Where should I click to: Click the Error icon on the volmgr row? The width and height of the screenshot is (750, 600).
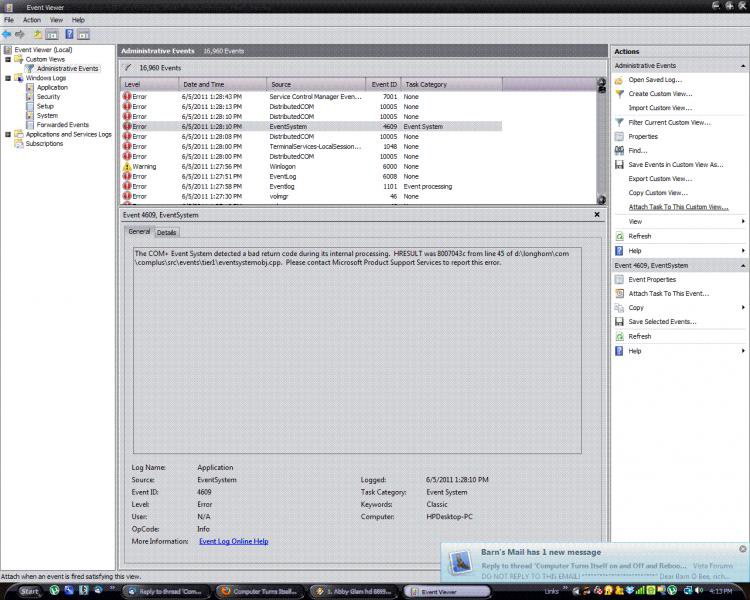[x=127, y=196]
